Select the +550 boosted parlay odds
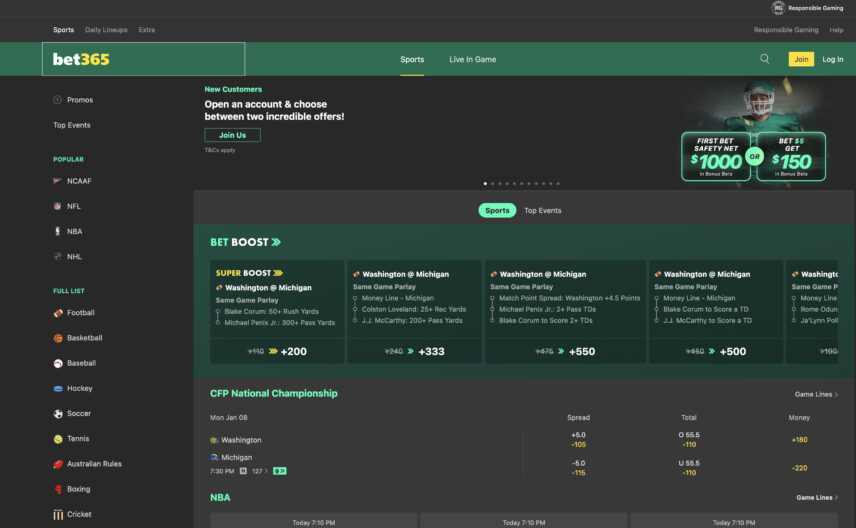This screenshot has width=856, height=528. click(x=565, y=351)
